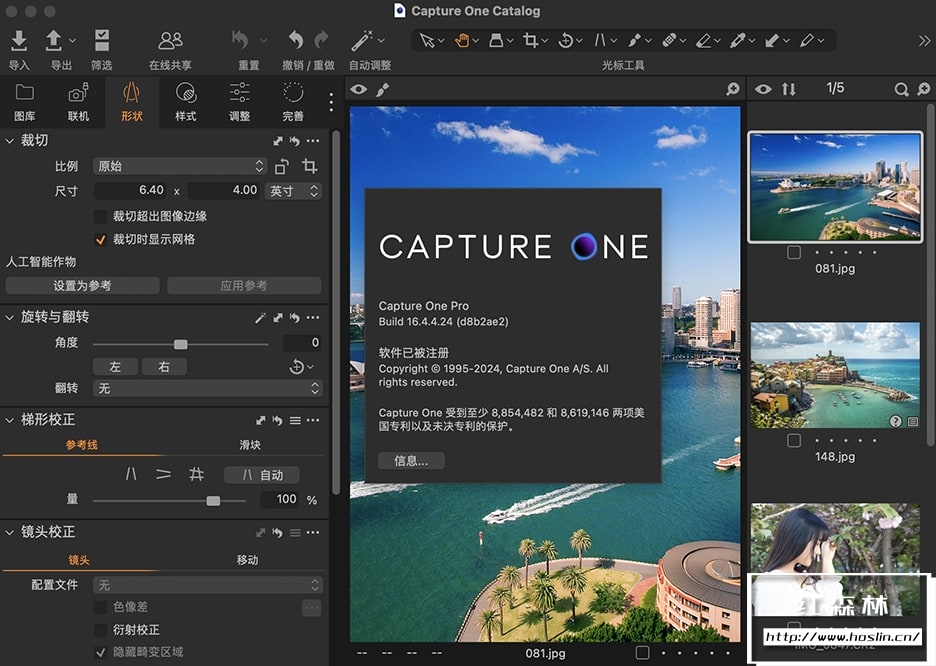Viewport: 936px width, 666px height.
Task: Click the Set as Reference (设置为参考) button
Action: click(82, 286)
